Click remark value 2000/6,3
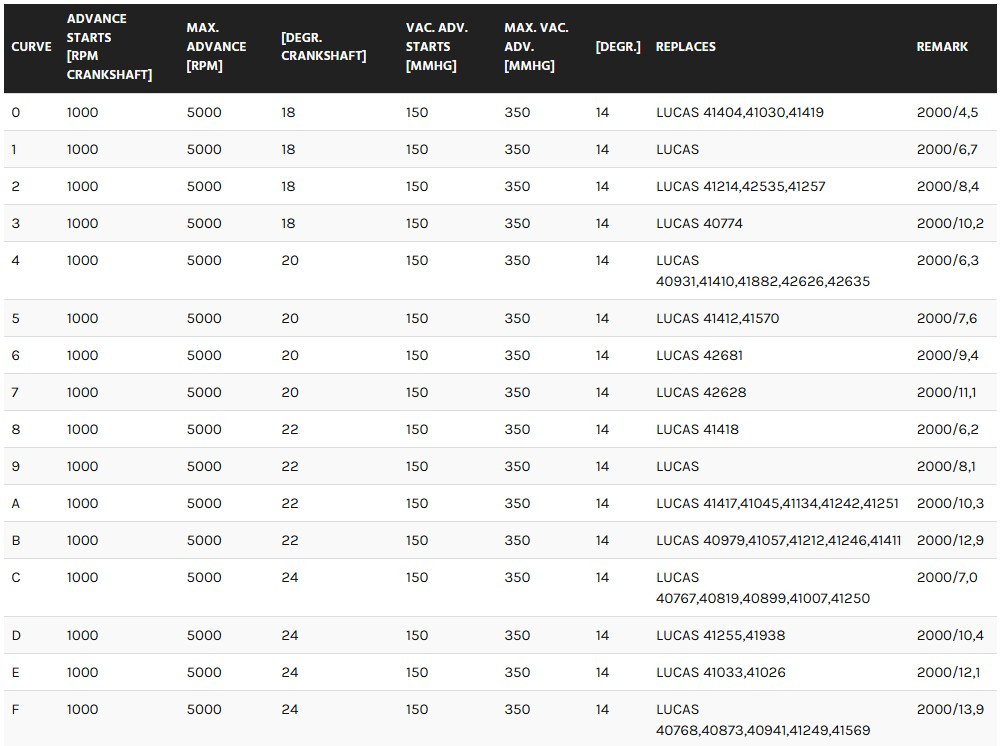1007x746 pixels. pos(947,260)
